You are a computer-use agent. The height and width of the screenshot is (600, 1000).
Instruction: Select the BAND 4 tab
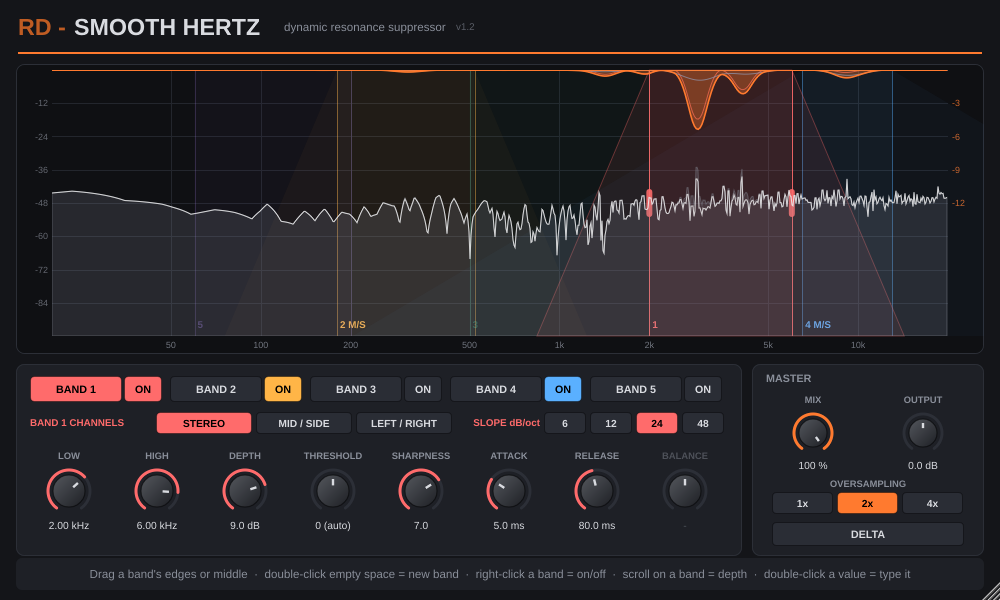(496, 389)
